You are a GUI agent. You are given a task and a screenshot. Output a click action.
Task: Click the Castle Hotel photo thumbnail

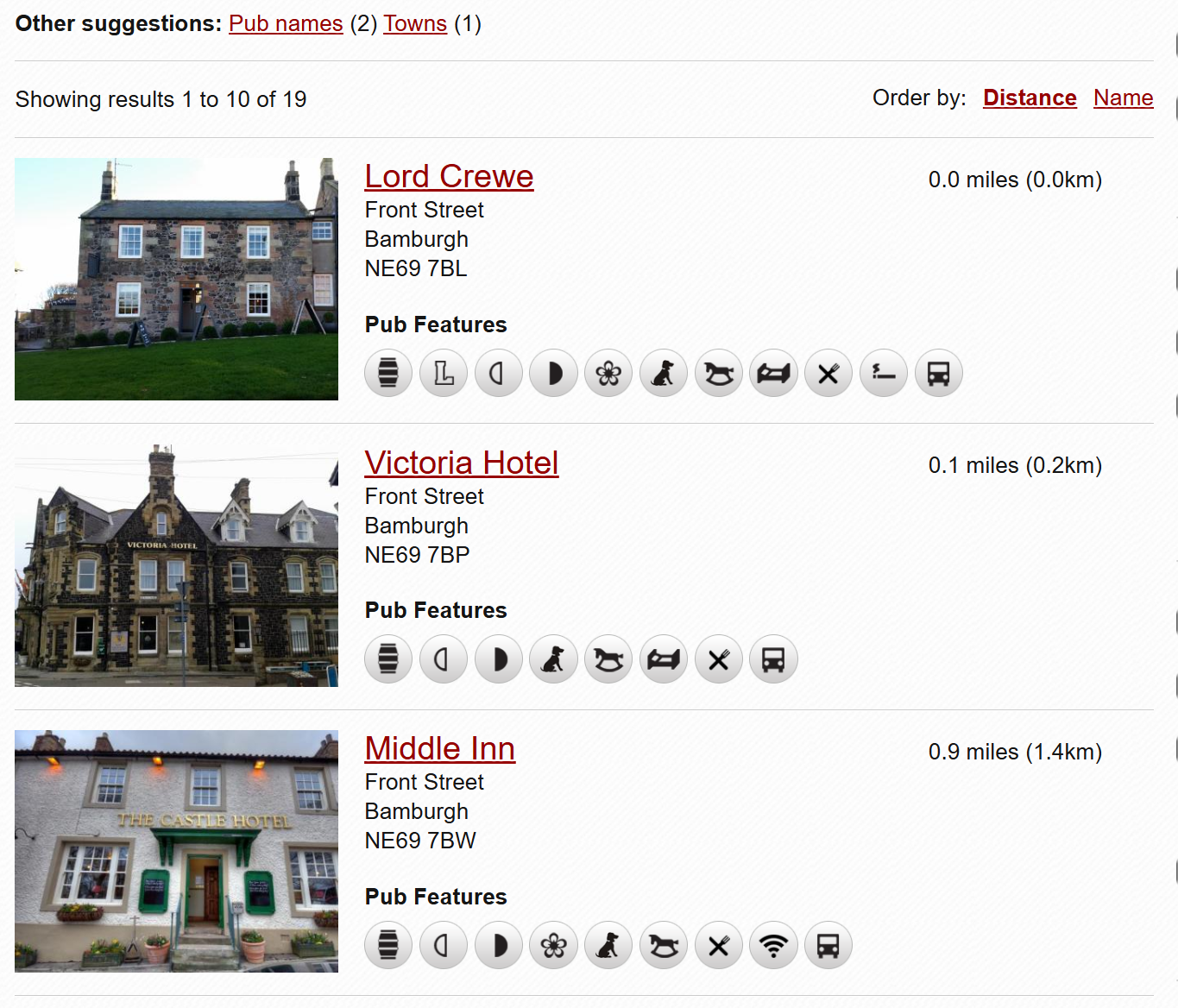coord(177,851)
